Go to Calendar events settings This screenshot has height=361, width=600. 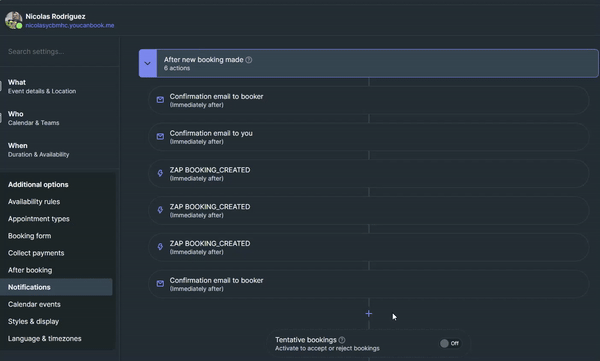pos(34,304)
